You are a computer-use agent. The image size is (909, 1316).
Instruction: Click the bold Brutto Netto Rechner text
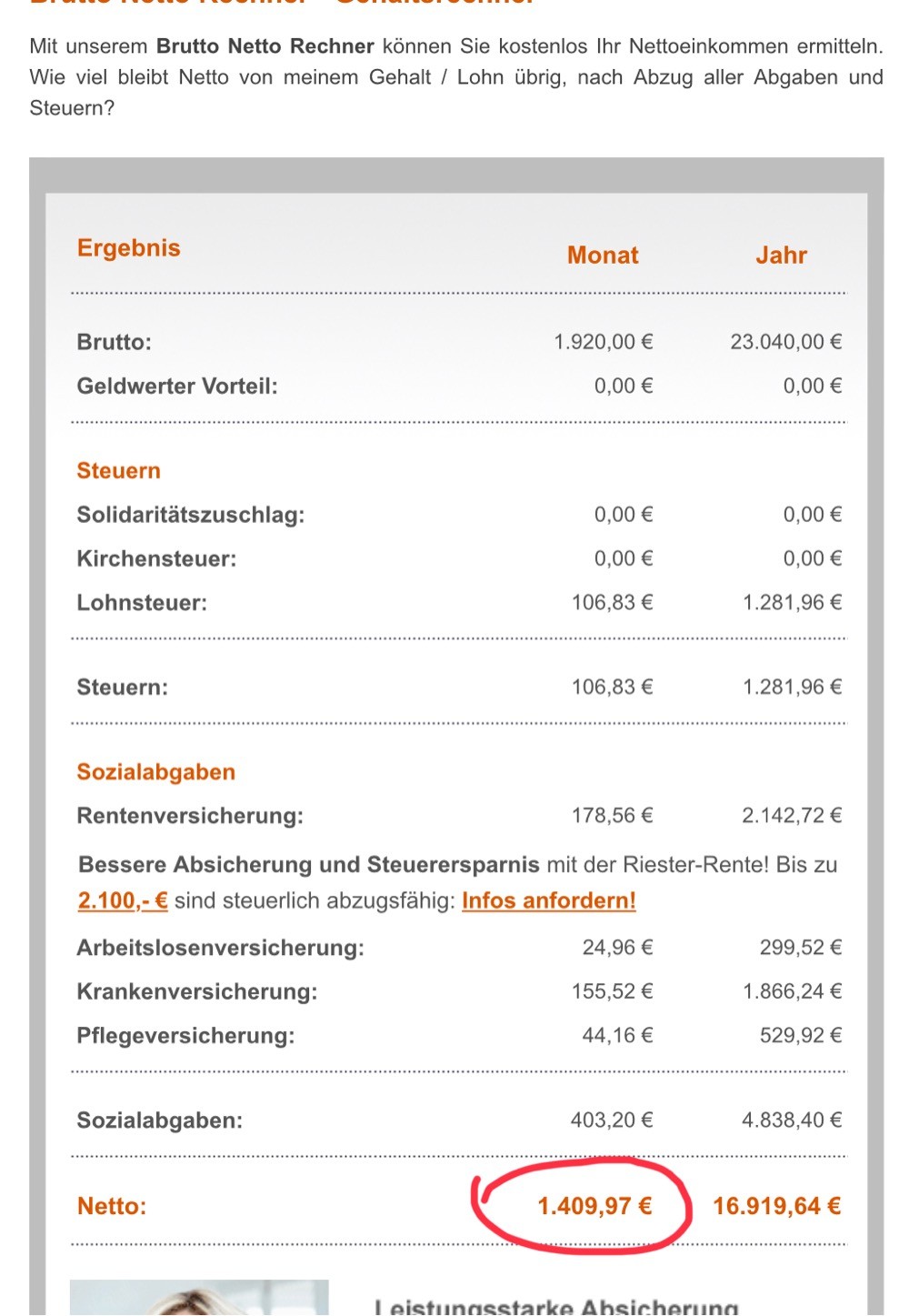[265, 45]
